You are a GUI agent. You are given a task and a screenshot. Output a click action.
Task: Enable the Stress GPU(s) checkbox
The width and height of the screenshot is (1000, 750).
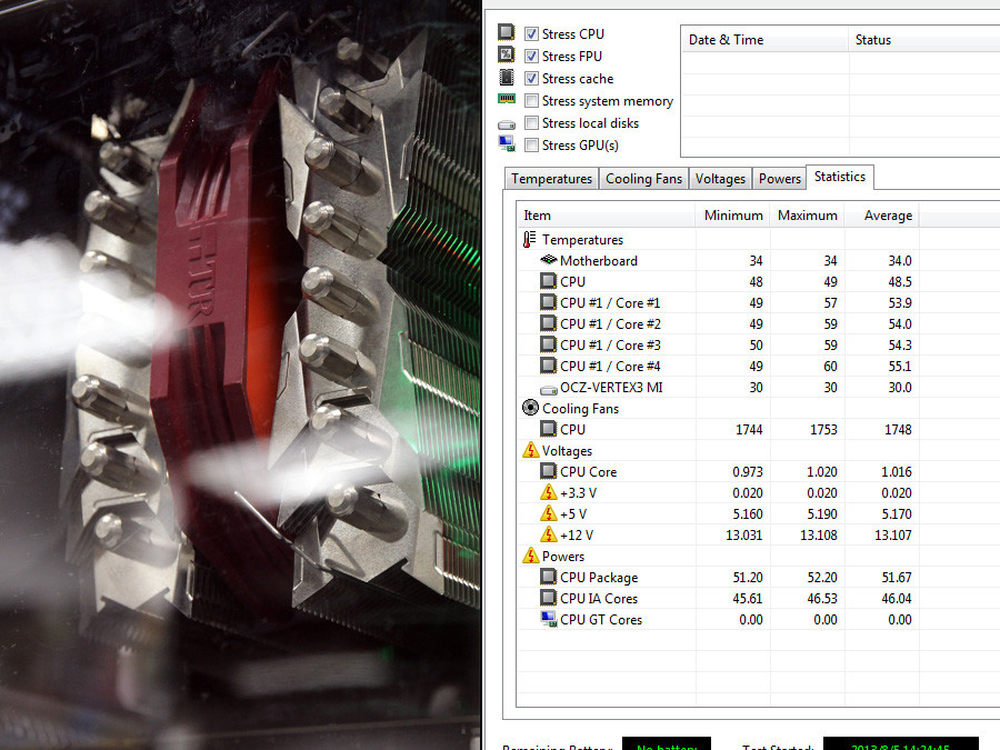tap(531, 145)
